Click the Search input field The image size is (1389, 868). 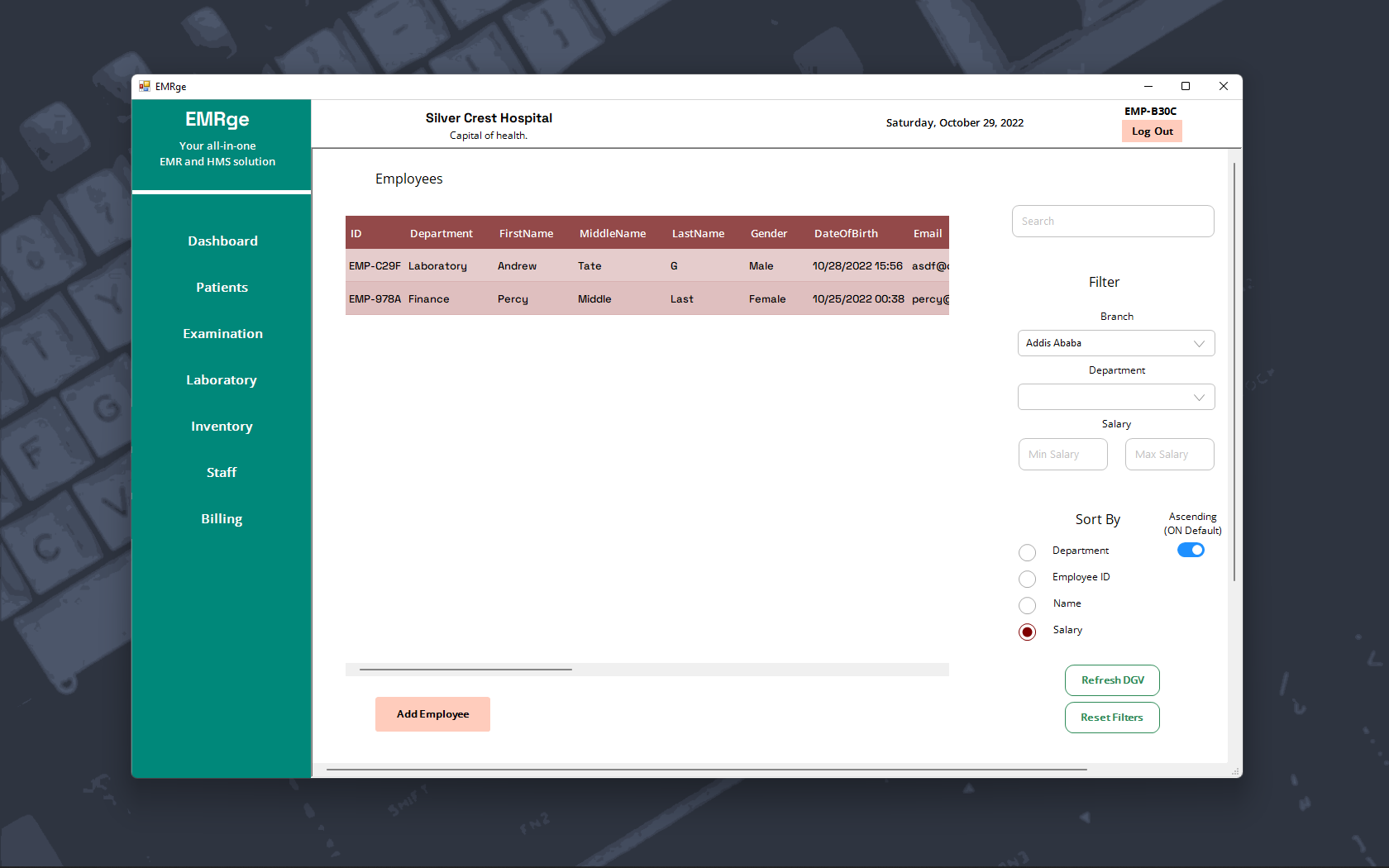1112,221
